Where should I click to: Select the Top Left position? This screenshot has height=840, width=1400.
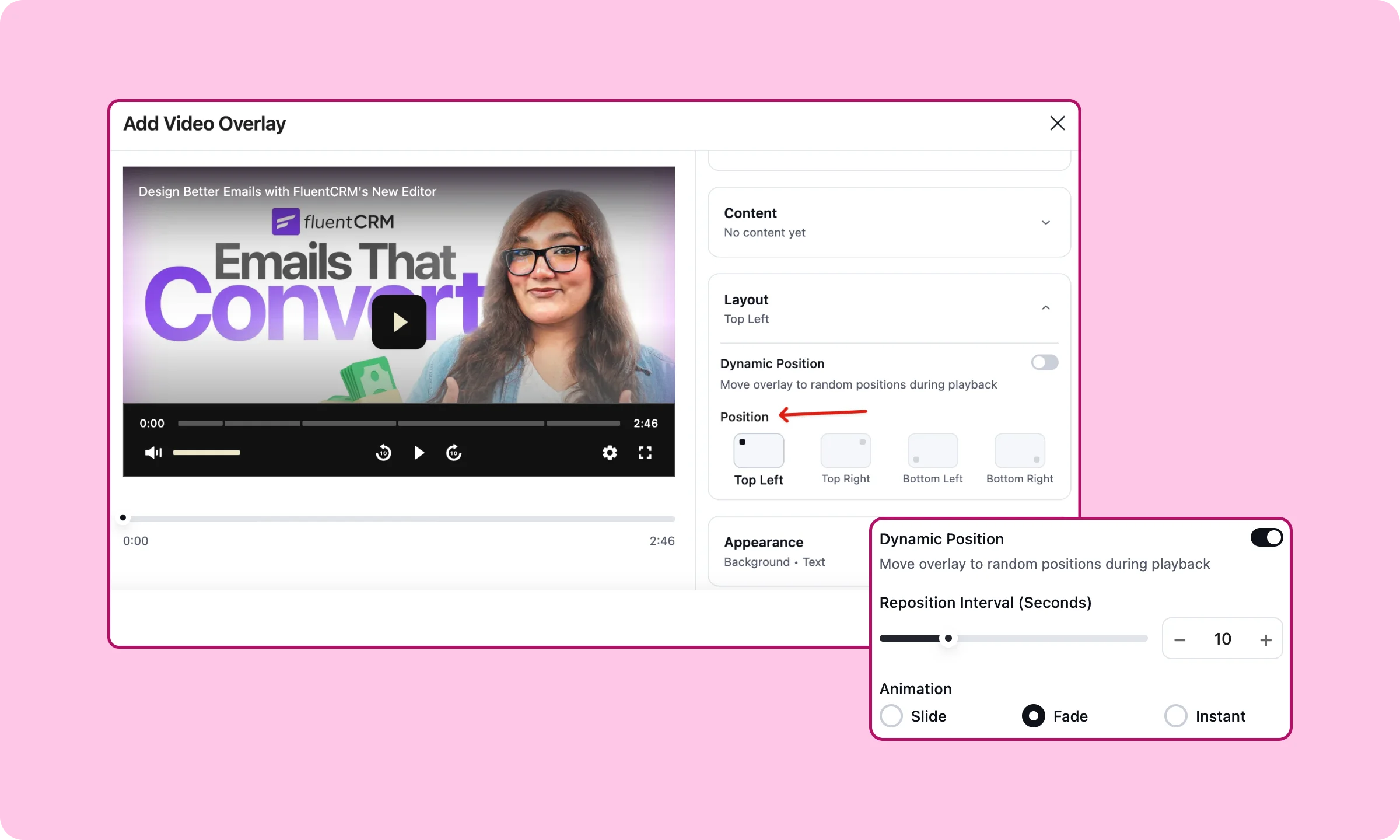pyautogui.click(x=758, y=460)
